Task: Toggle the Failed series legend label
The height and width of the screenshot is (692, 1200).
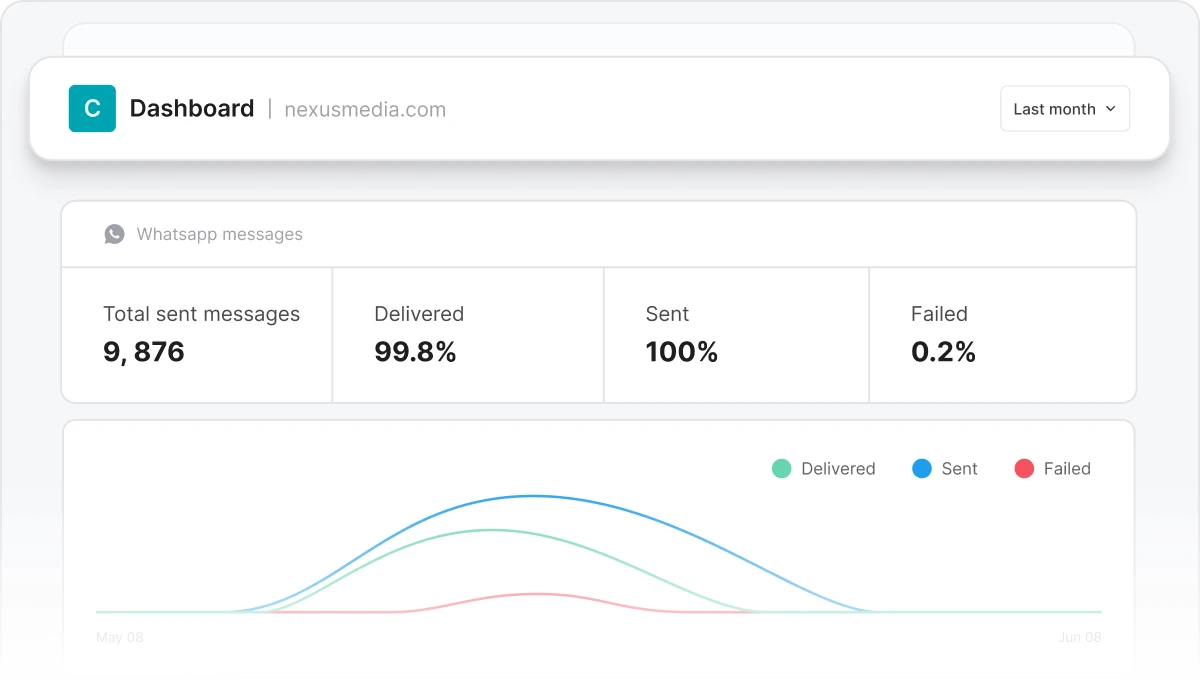Action: click(x=1067, y=468)
